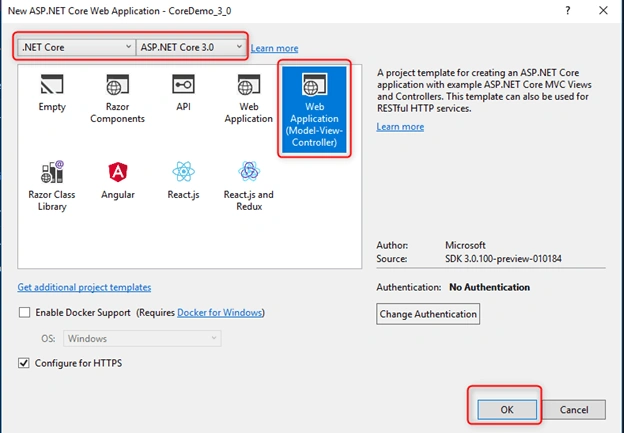
Task: Dismiss dialog with Cancel button
Action: [x=574, y=410]
